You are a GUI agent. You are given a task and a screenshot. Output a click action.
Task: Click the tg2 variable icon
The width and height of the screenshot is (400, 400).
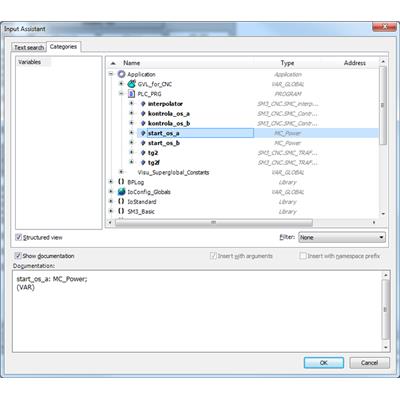143,153
